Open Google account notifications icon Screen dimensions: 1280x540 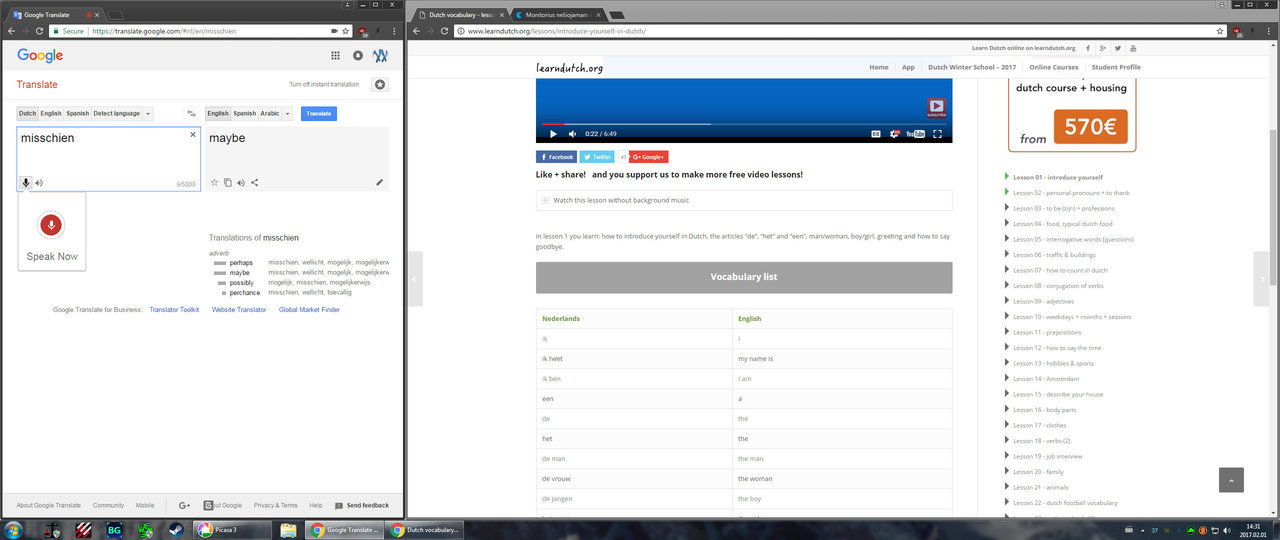pos(358,56)
